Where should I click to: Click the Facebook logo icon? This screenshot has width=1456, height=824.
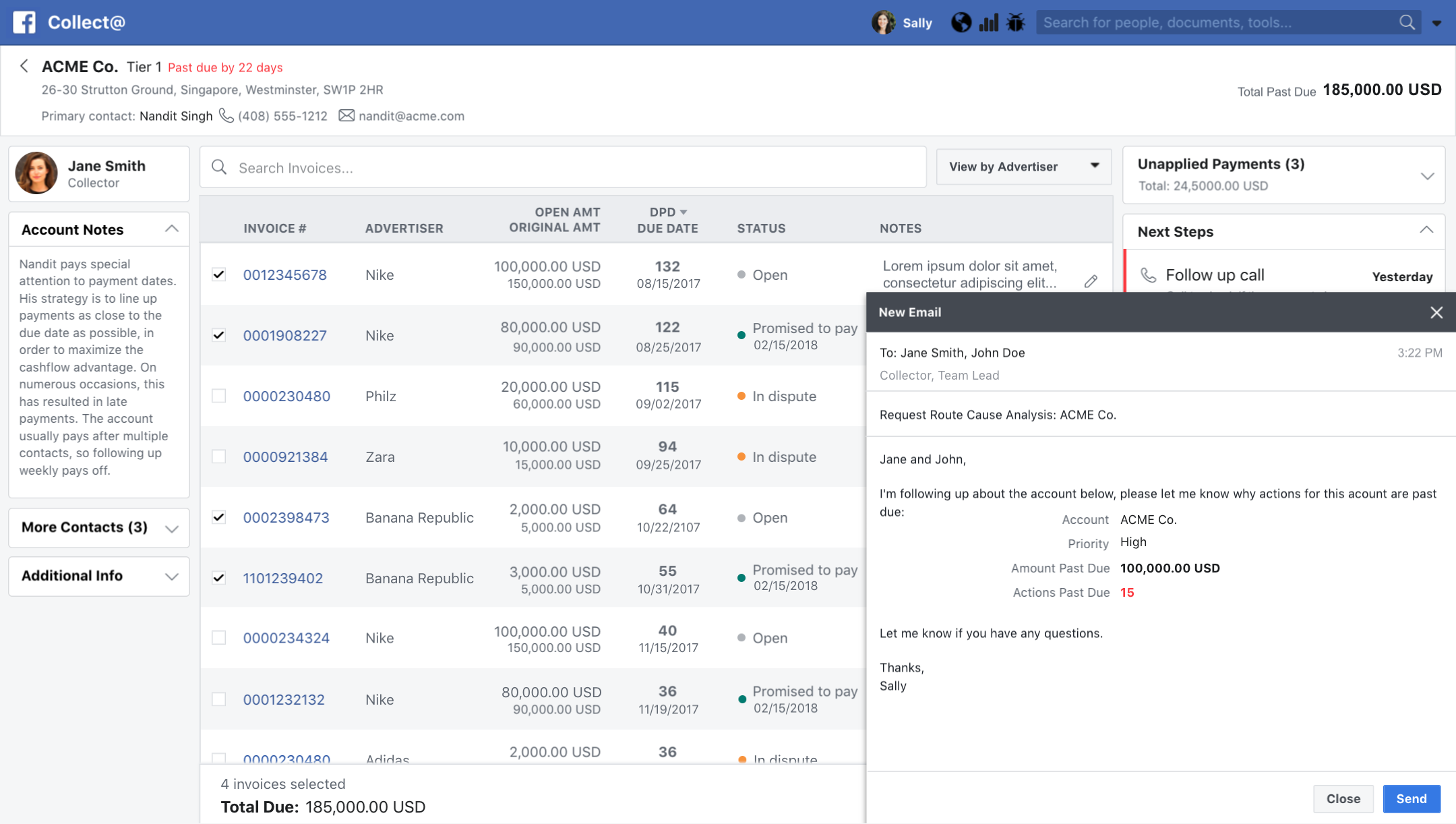tap(24, 22)
